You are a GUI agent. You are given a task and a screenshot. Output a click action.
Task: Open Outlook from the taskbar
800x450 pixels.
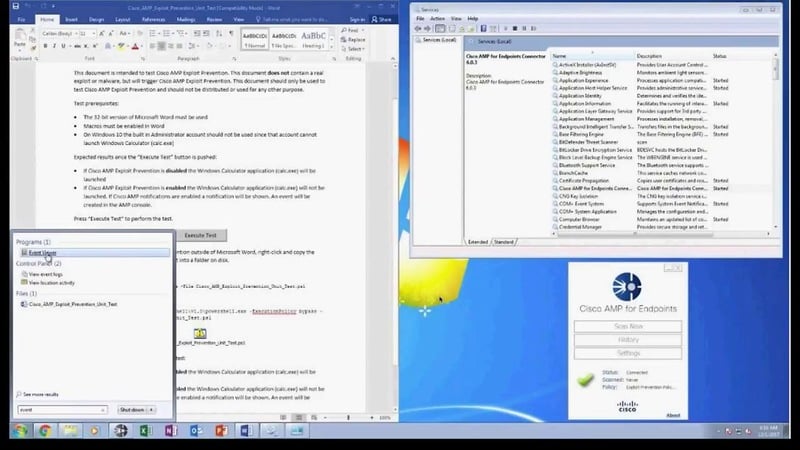[196, 431]
